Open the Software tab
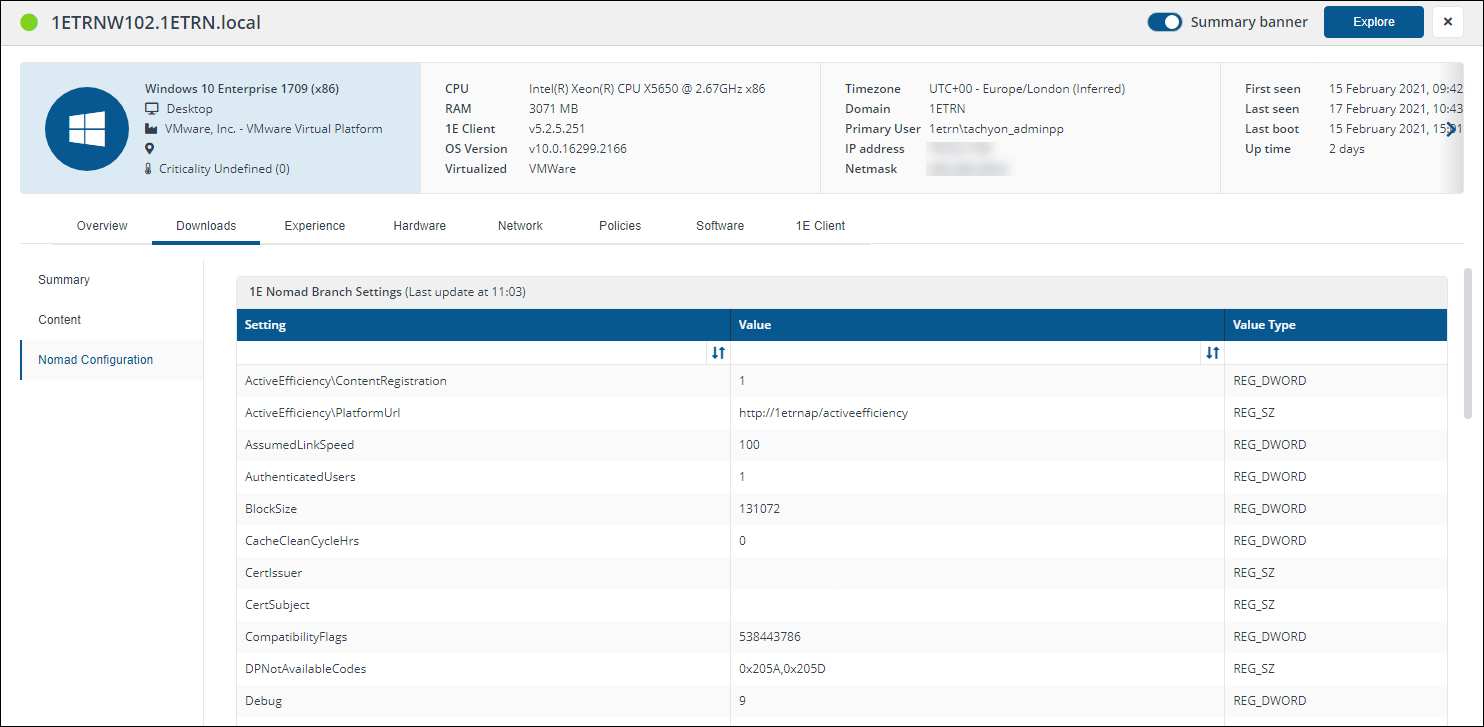Screen dimensions: 1484x727 [720, 226]
